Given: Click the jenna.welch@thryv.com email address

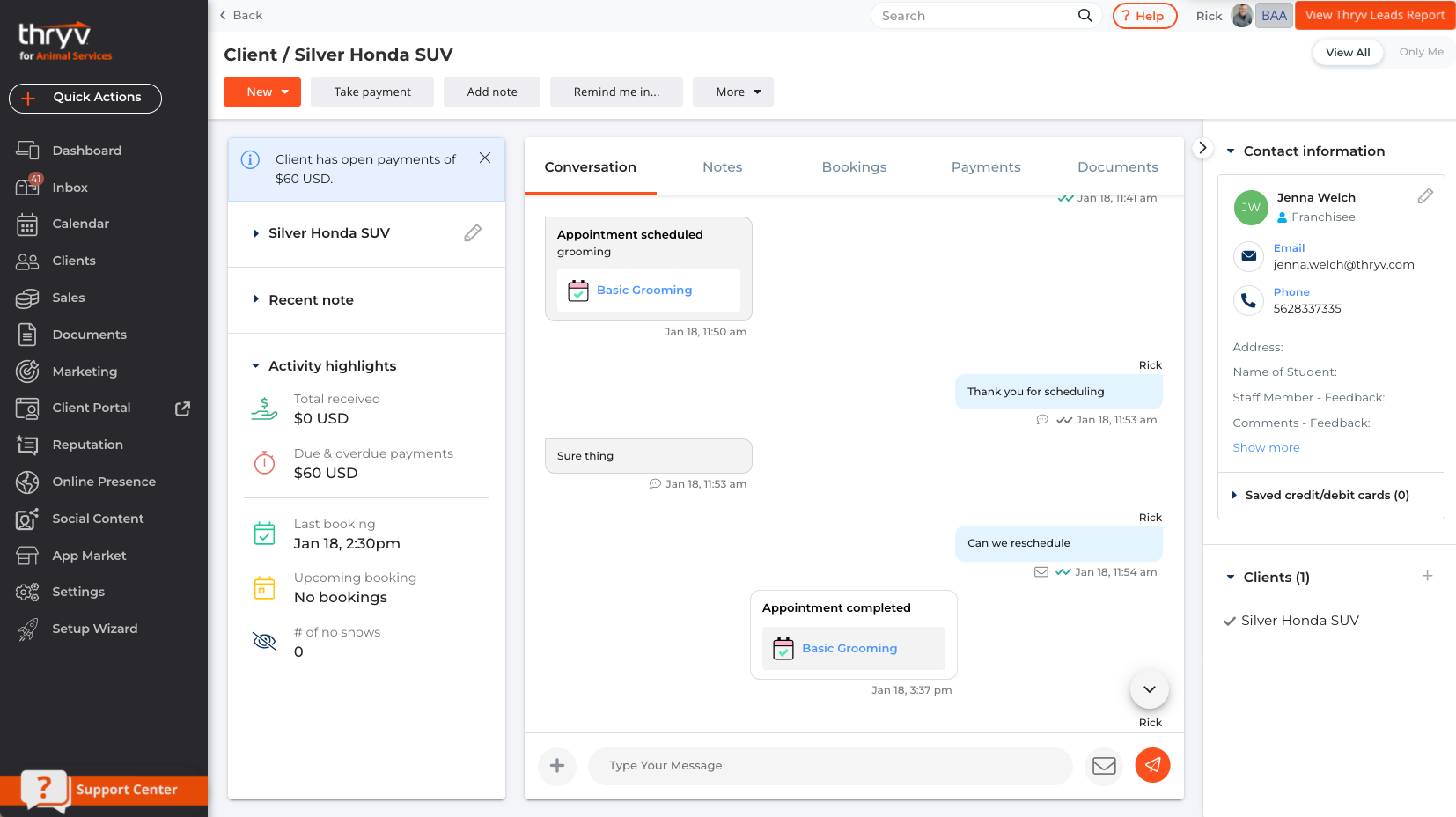Looking at the screenshot, I should (x=1343, y=264).
